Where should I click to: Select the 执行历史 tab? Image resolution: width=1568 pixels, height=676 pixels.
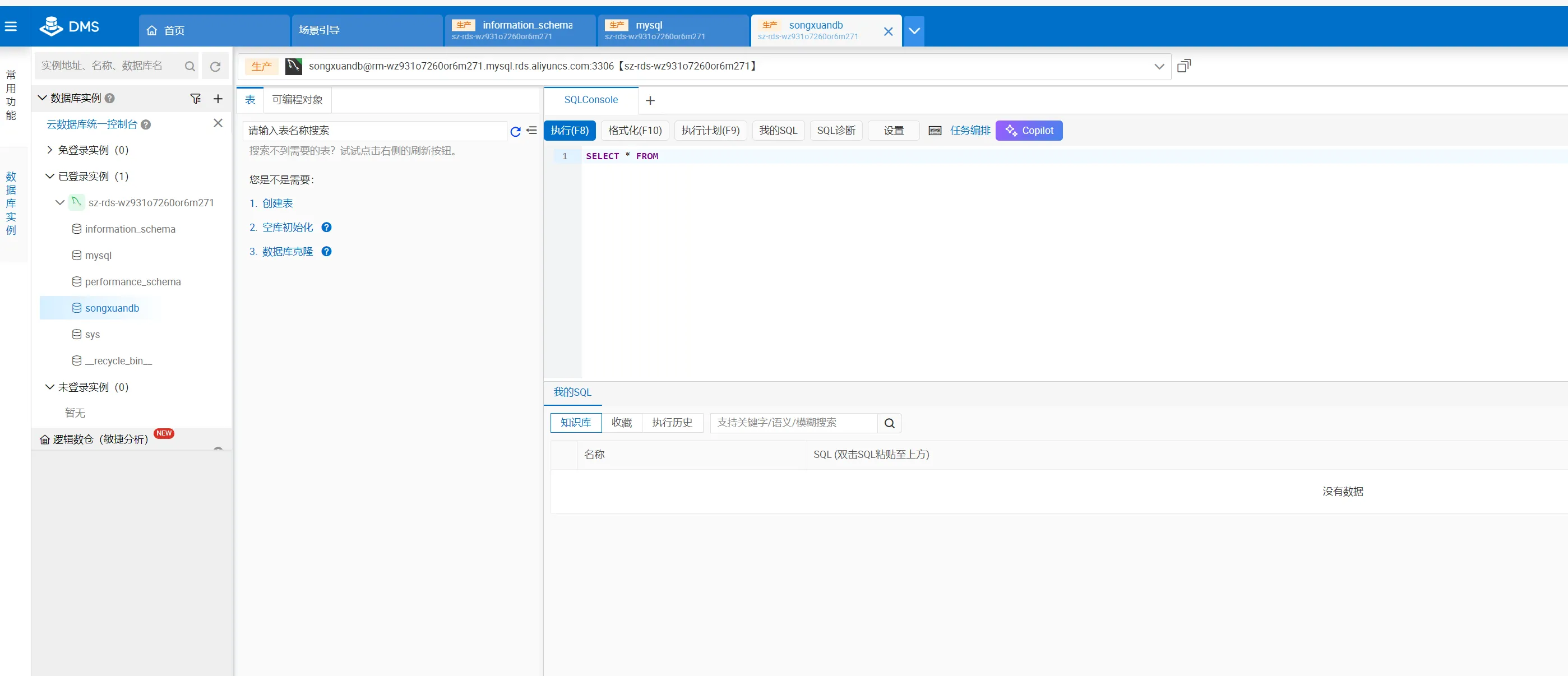click(x=672, y=423)
